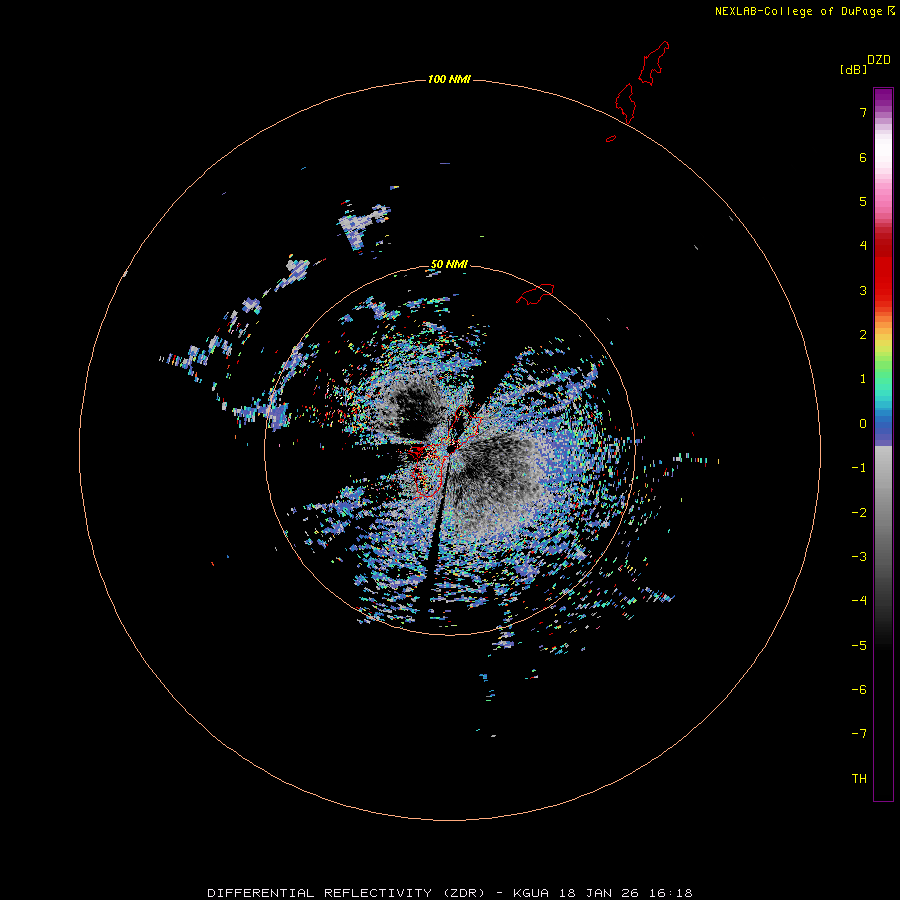The image size is (900, 900).
Task: Click the 50 NMI range ring label
Action: [x=449, y=264]
